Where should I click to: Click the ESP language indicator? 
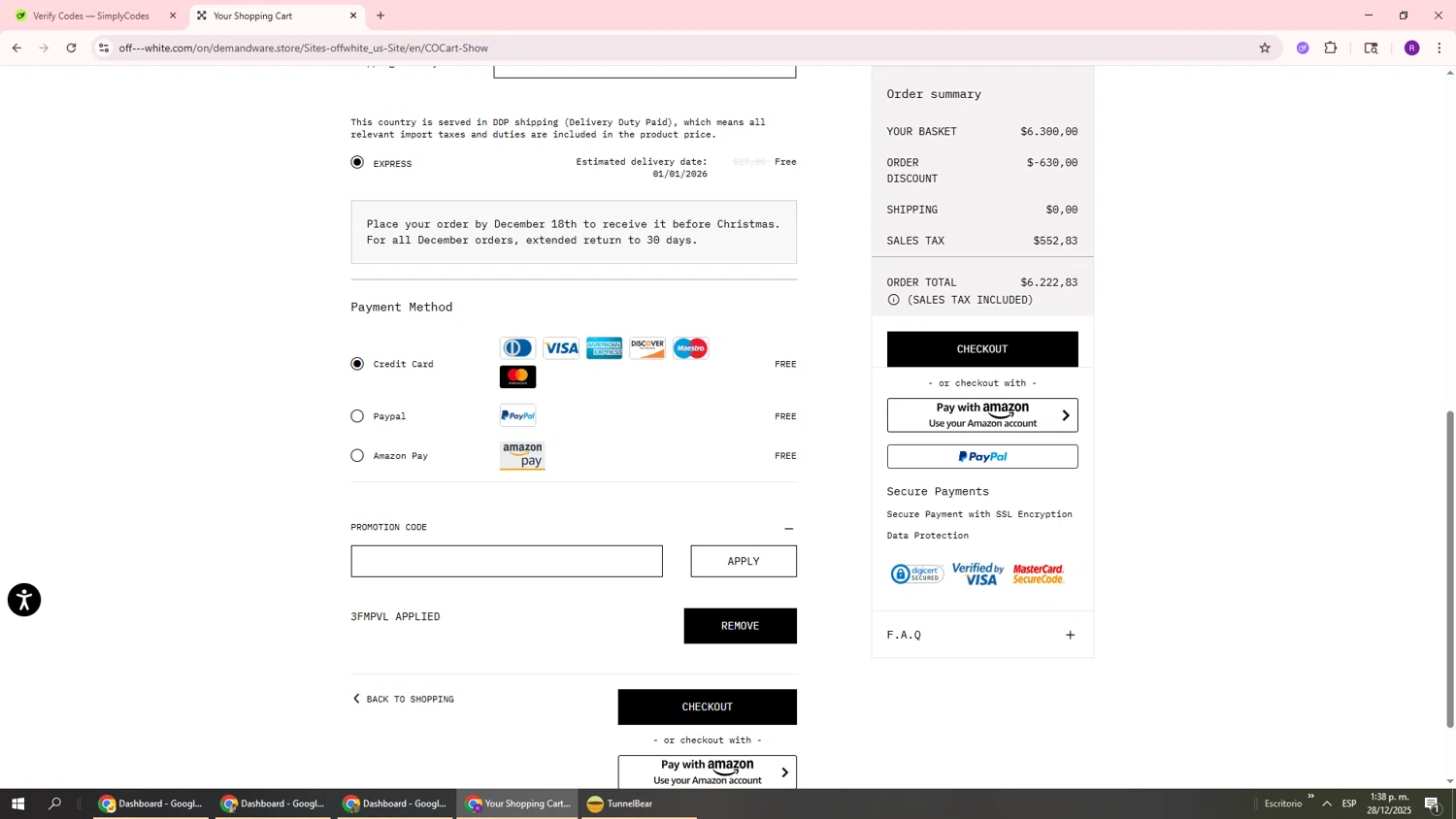pos(1349,803)
